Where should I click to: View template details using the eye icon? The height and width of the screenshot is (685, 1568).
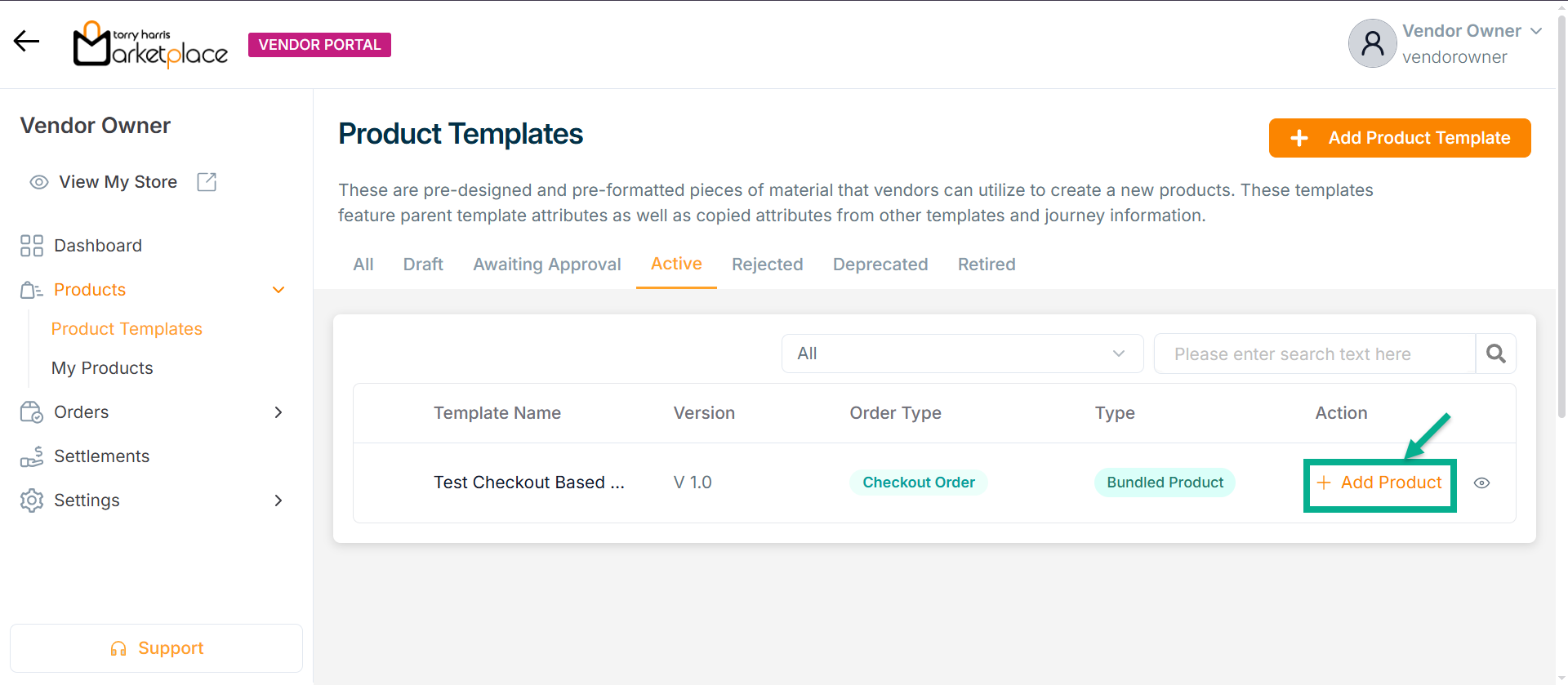click(1481, 483)
